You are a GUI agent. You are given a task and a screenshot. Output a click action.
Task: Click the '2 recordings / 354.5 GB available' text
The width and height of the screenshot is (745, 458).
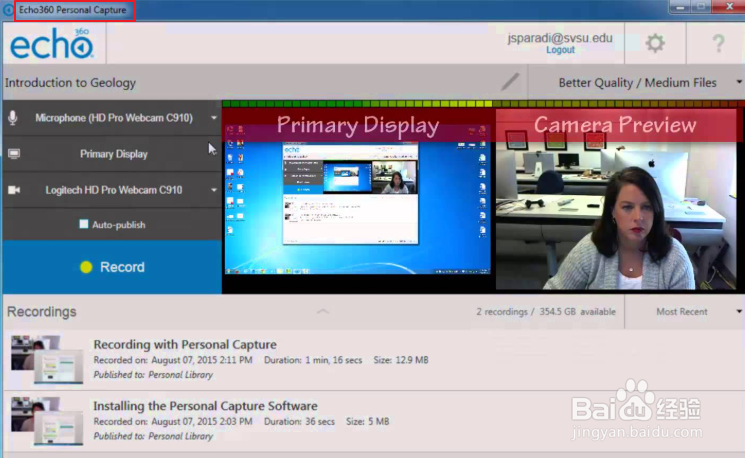pos(546,312)
